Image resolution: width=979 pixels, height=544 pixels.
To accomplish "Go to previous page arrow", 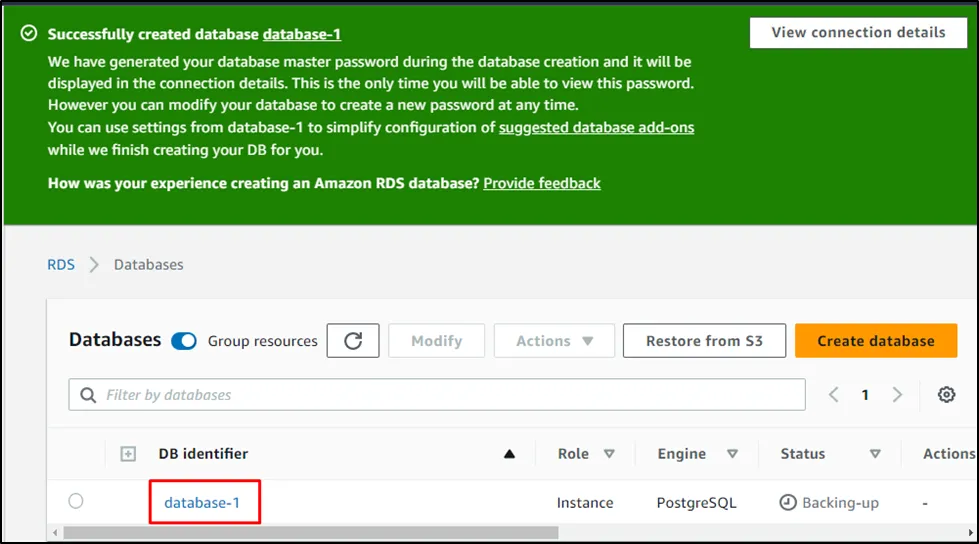I will pos(834,395).
